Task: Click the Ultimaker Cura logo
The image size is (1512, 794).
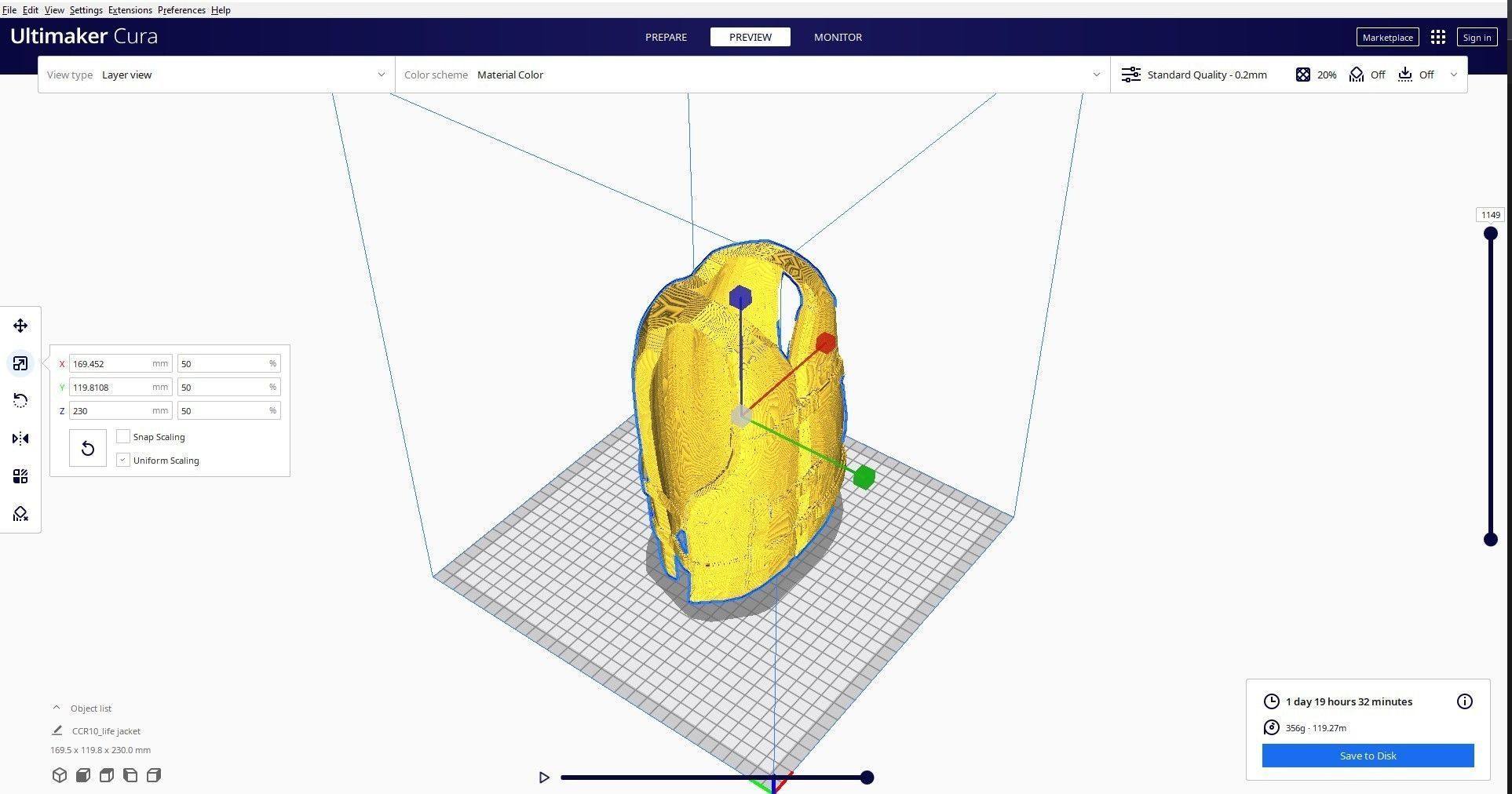Action: coord(84,36)
